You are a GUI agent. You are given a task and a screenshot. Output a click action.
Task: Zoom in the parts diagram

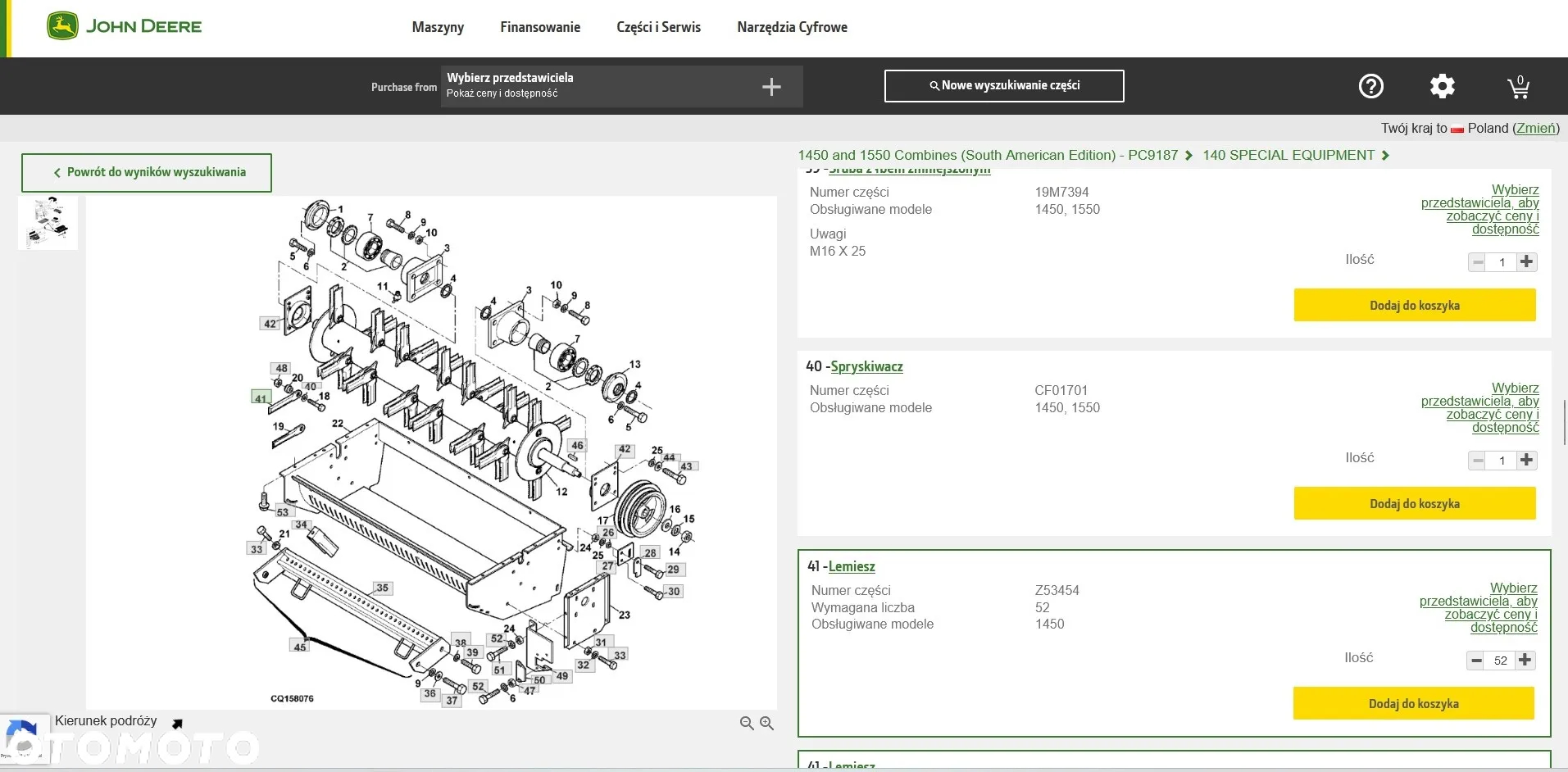[767, 723]
